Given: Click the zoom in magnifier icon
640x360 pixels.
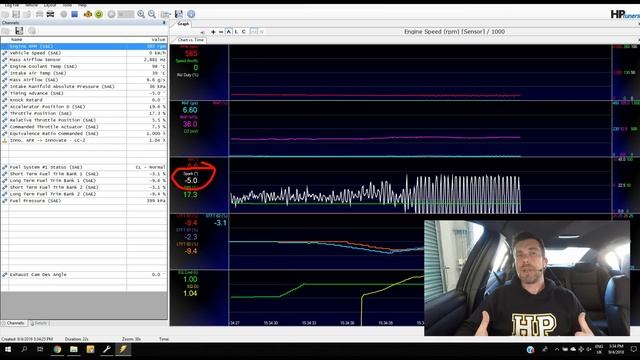Looking at the screenshot, I should (x=141, y=14).
